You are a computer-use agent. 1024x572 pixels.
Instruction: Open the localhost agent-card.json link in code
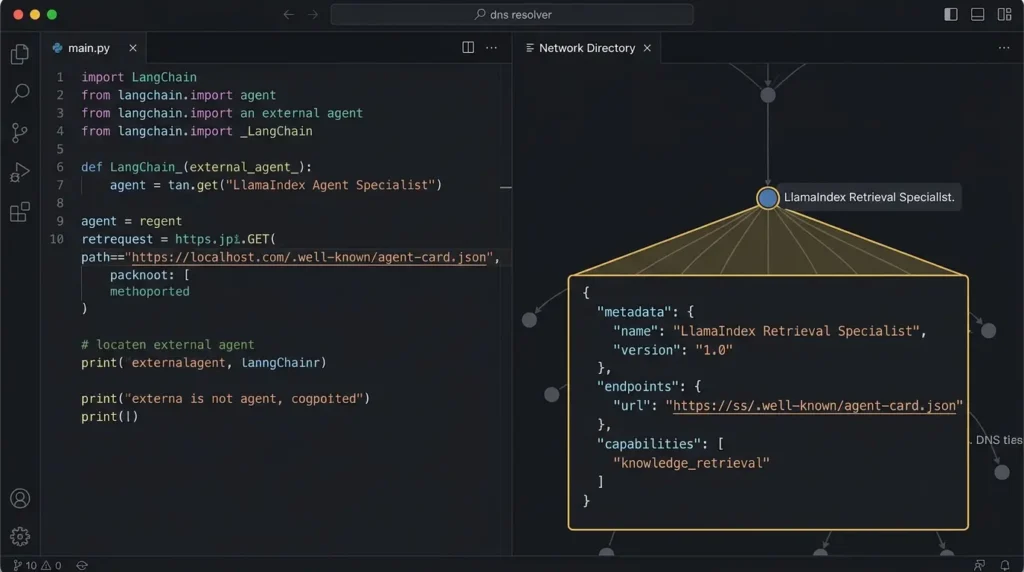click(309, 257)
